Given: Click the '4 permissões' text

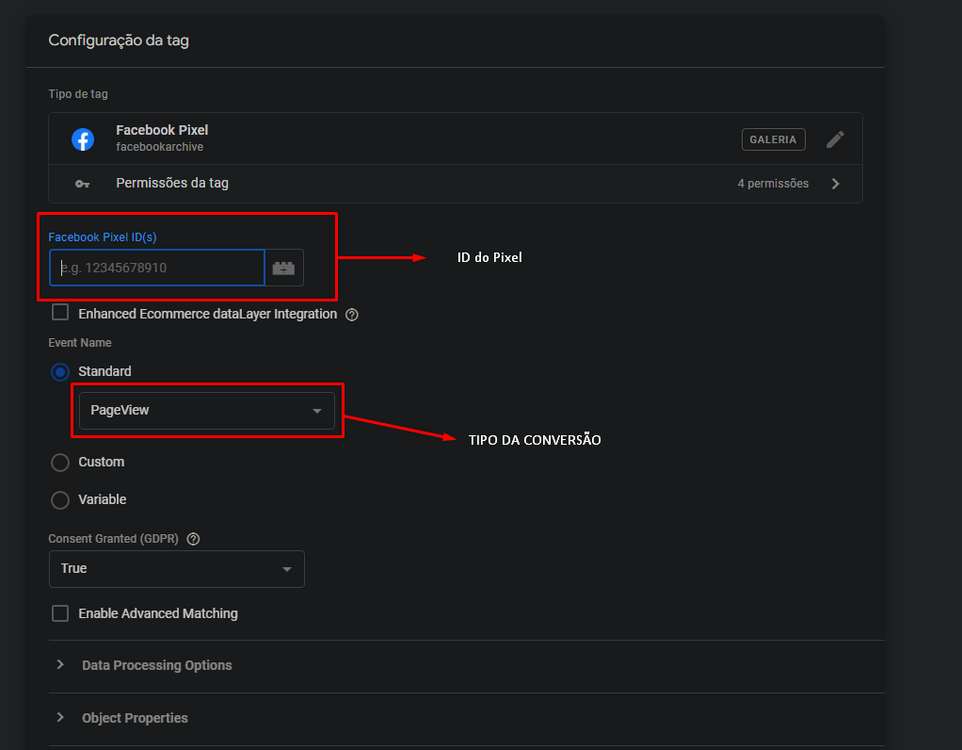Looking at the screenshot, I should point(773,184).
